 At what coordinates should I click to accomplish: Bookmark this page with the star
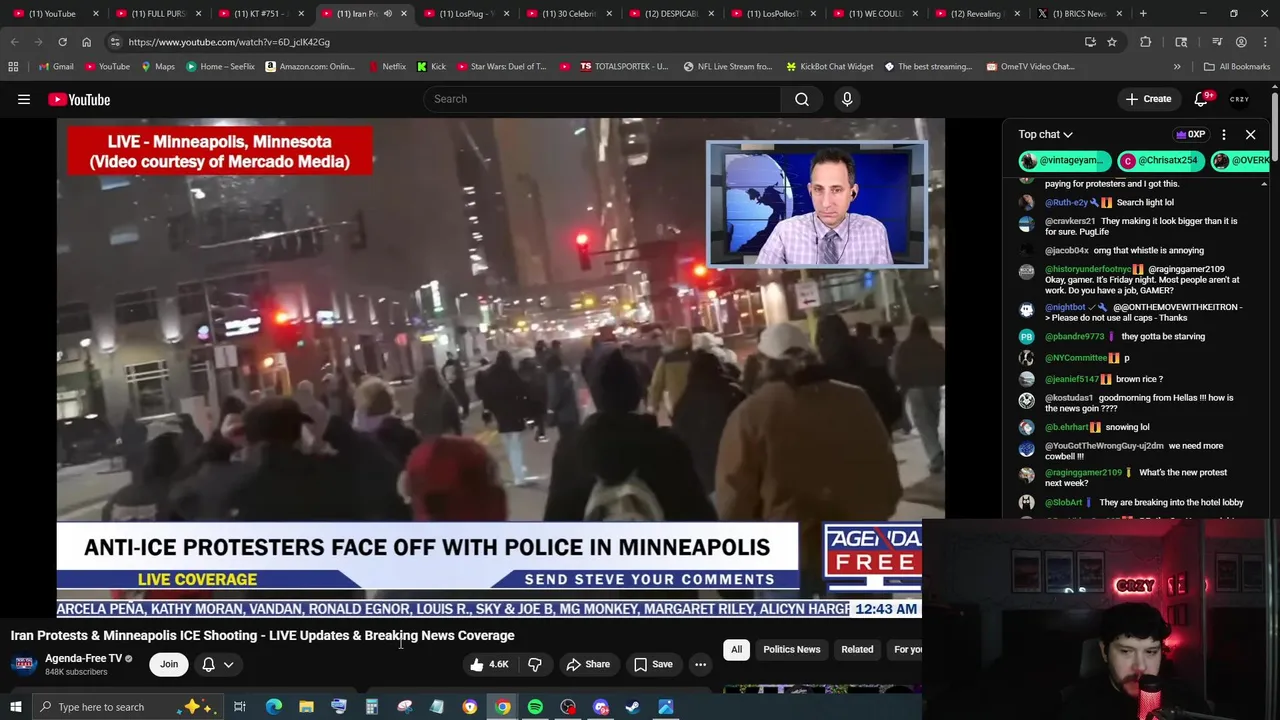(x=1111, y=42)
